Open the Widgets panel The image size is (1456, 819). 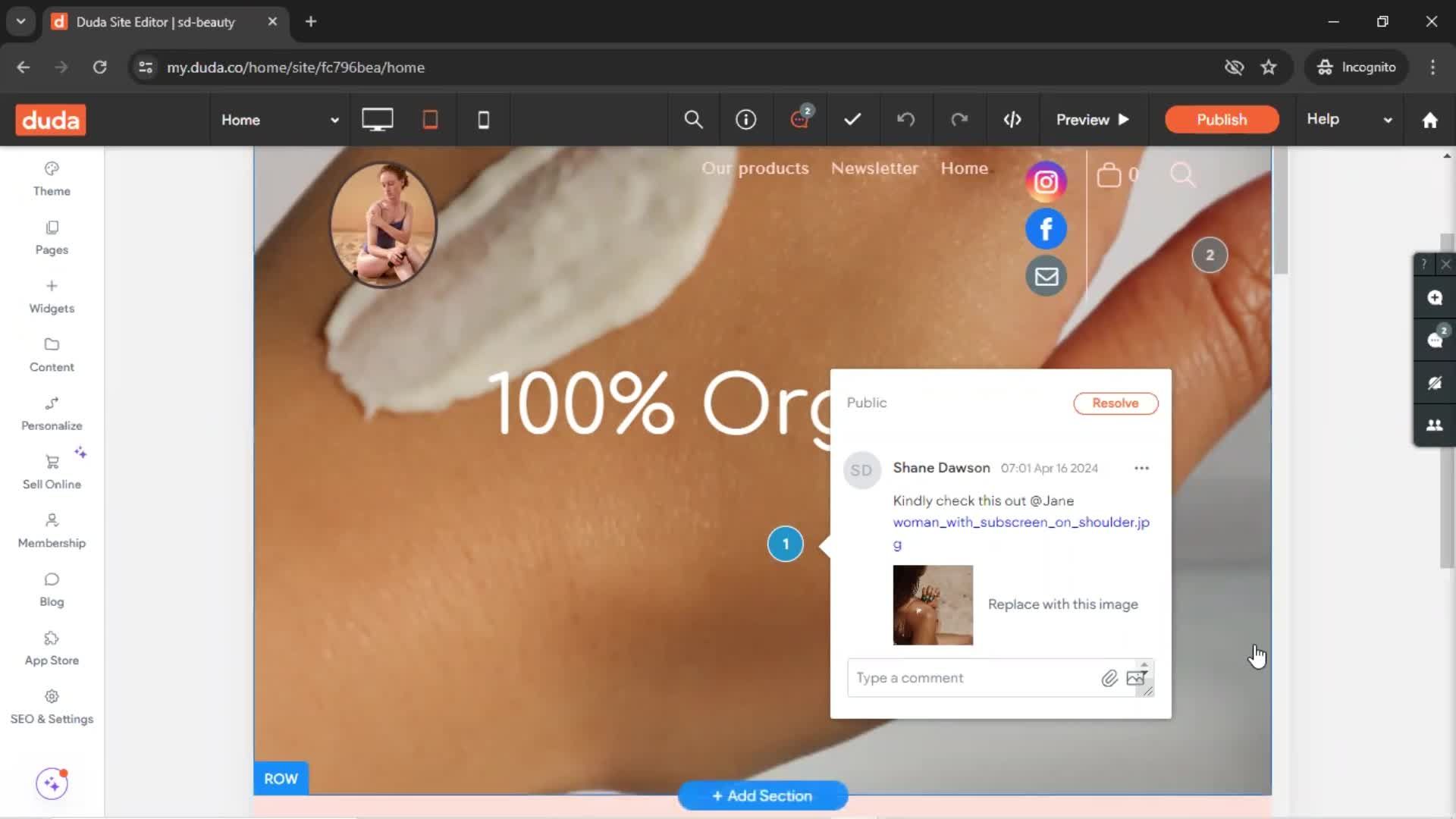(52, 297)
